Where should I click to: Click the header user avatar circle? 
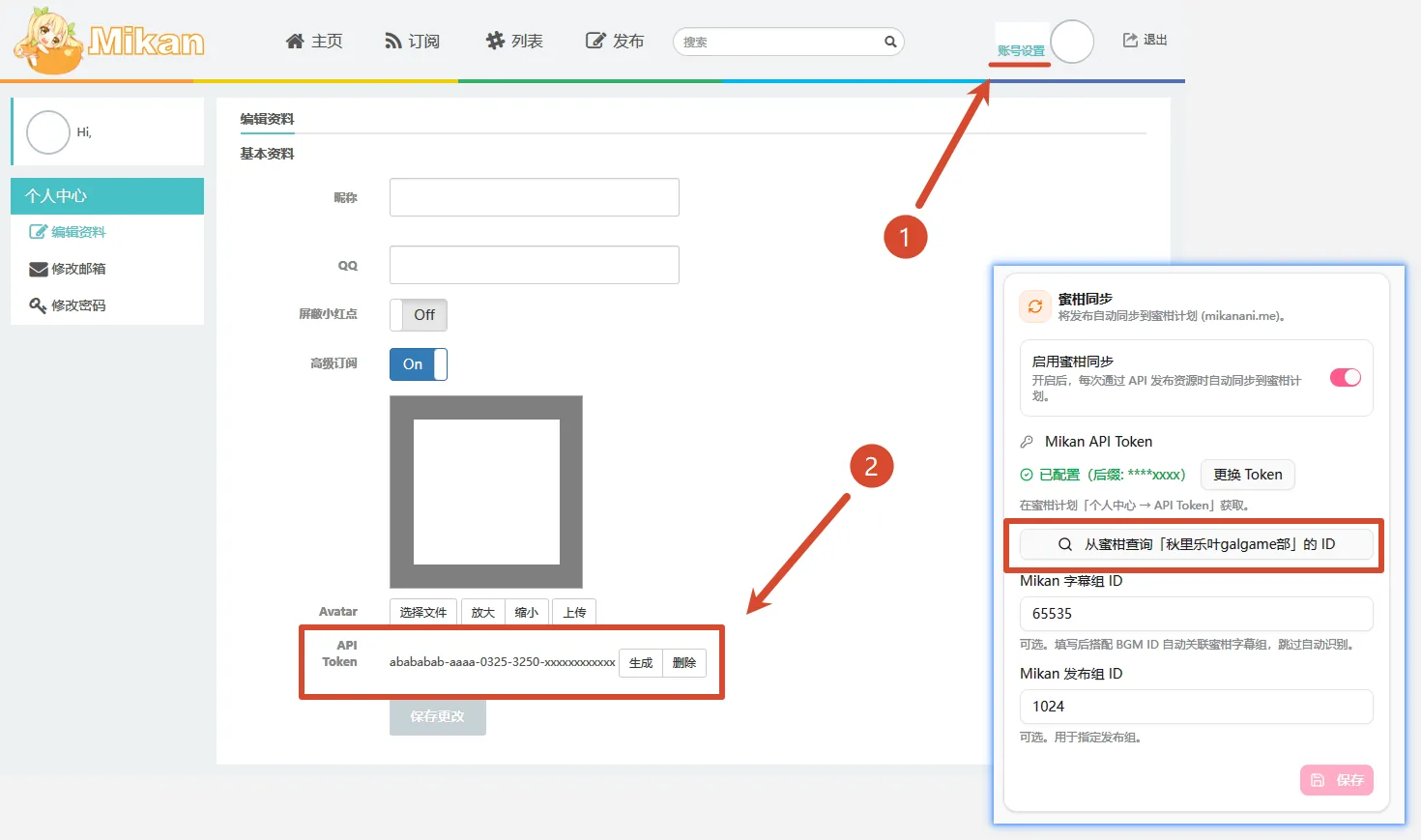click(x=1072, y=42)
